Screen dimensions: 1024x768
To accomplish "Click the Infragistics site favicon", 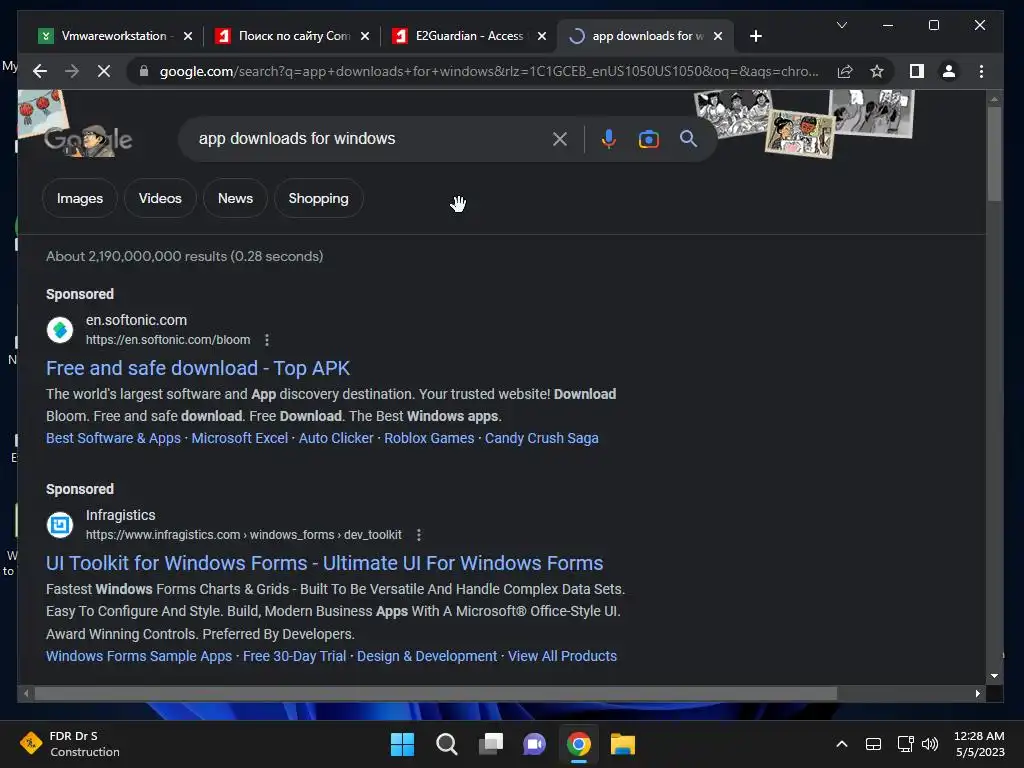I will (x=60, y=524).
